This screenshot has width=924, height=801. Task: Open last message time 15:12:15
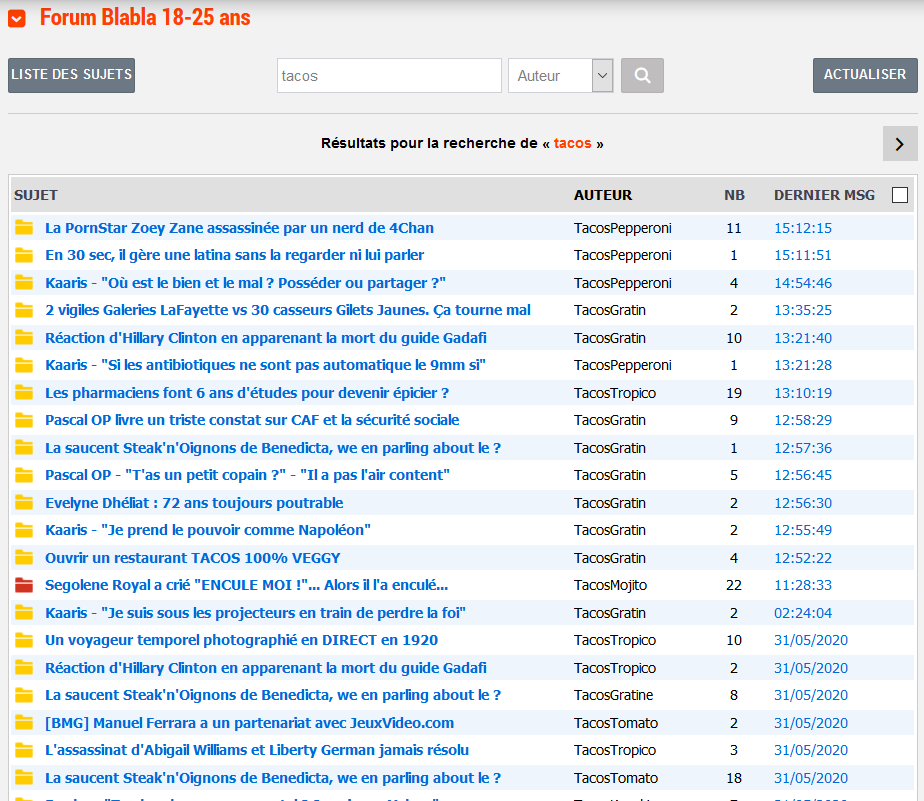pyautogui.click(x=802, y=228)
